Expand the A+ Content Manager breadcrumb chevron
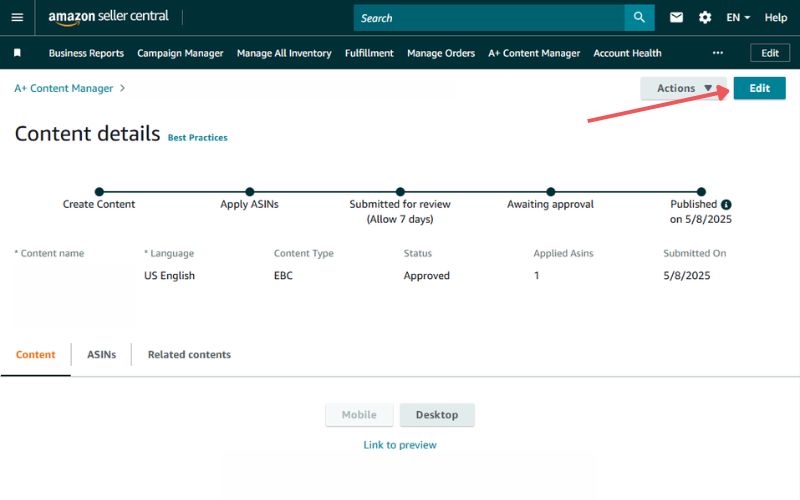Screen dimensions: 800x500 (122, 88)
